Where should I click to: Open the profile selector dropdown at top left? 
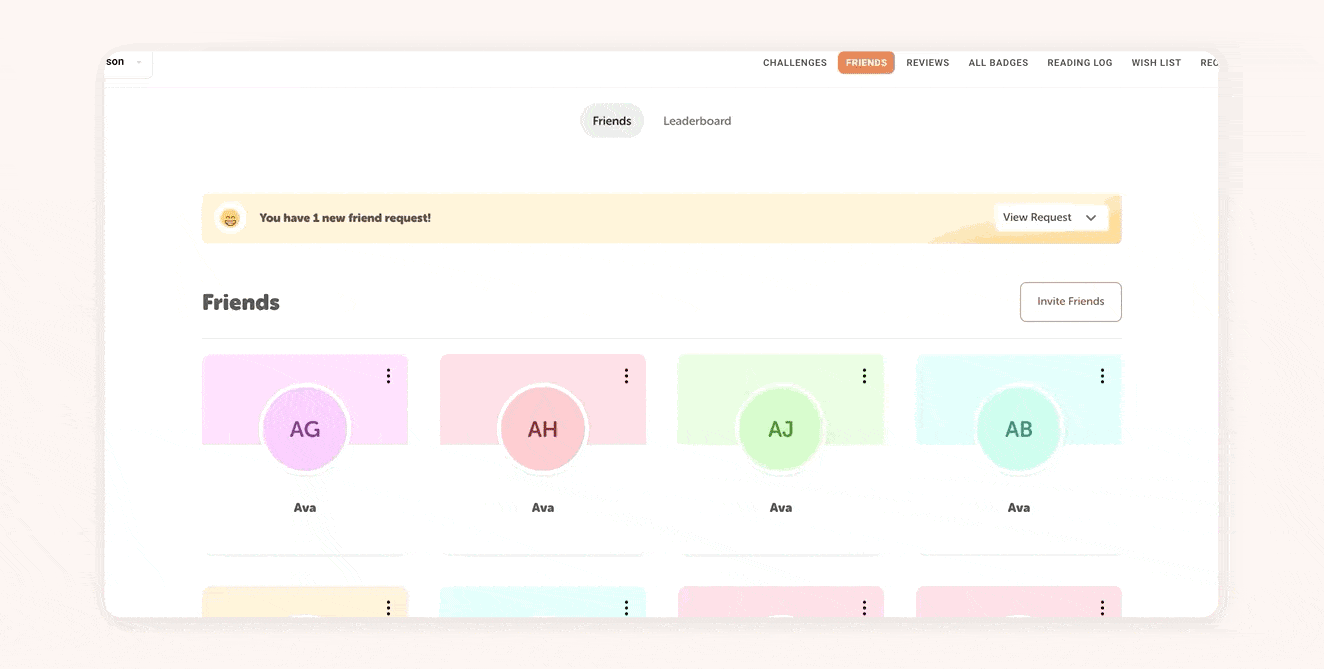pos(128,62)
